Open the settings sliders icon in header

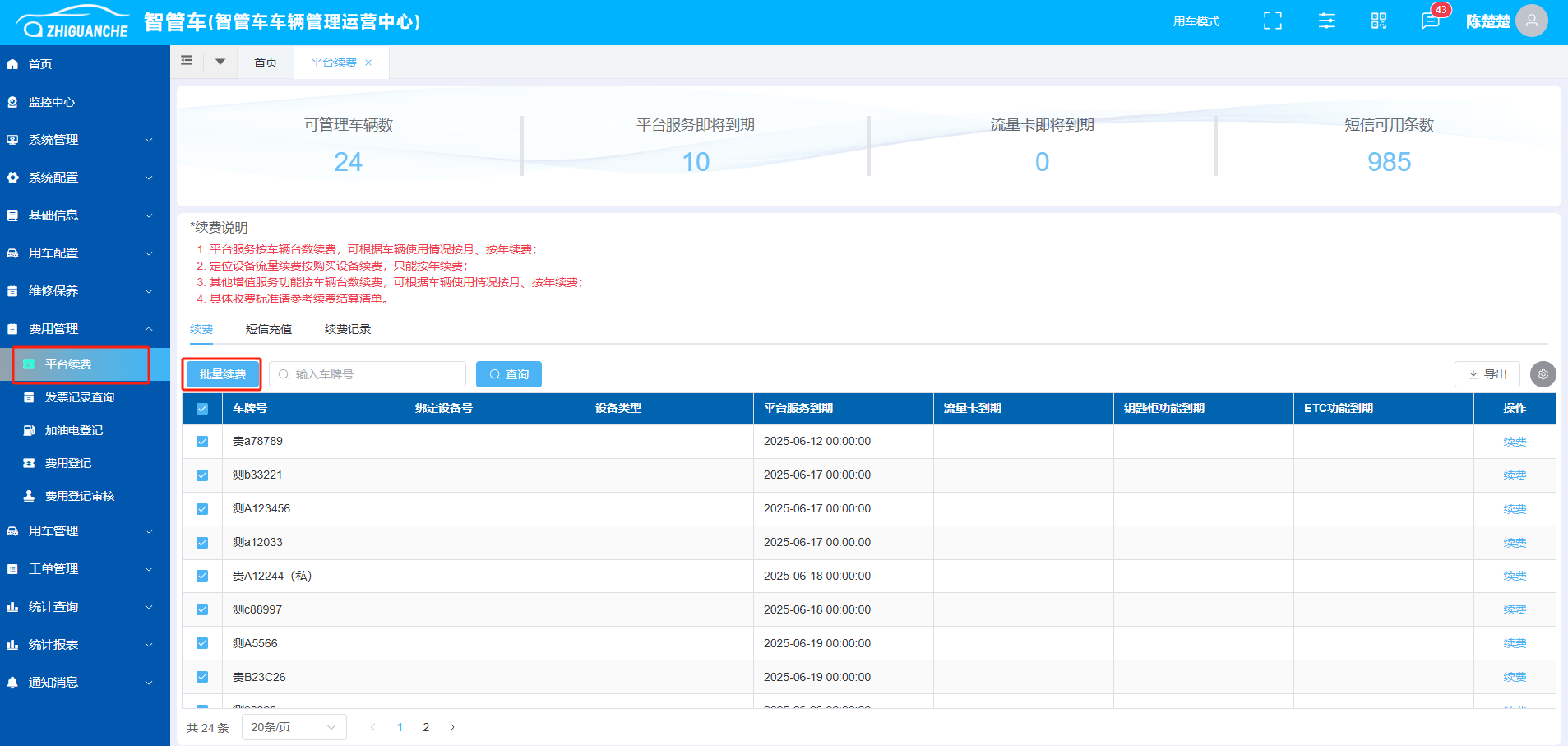click(x=1326, y=21)
